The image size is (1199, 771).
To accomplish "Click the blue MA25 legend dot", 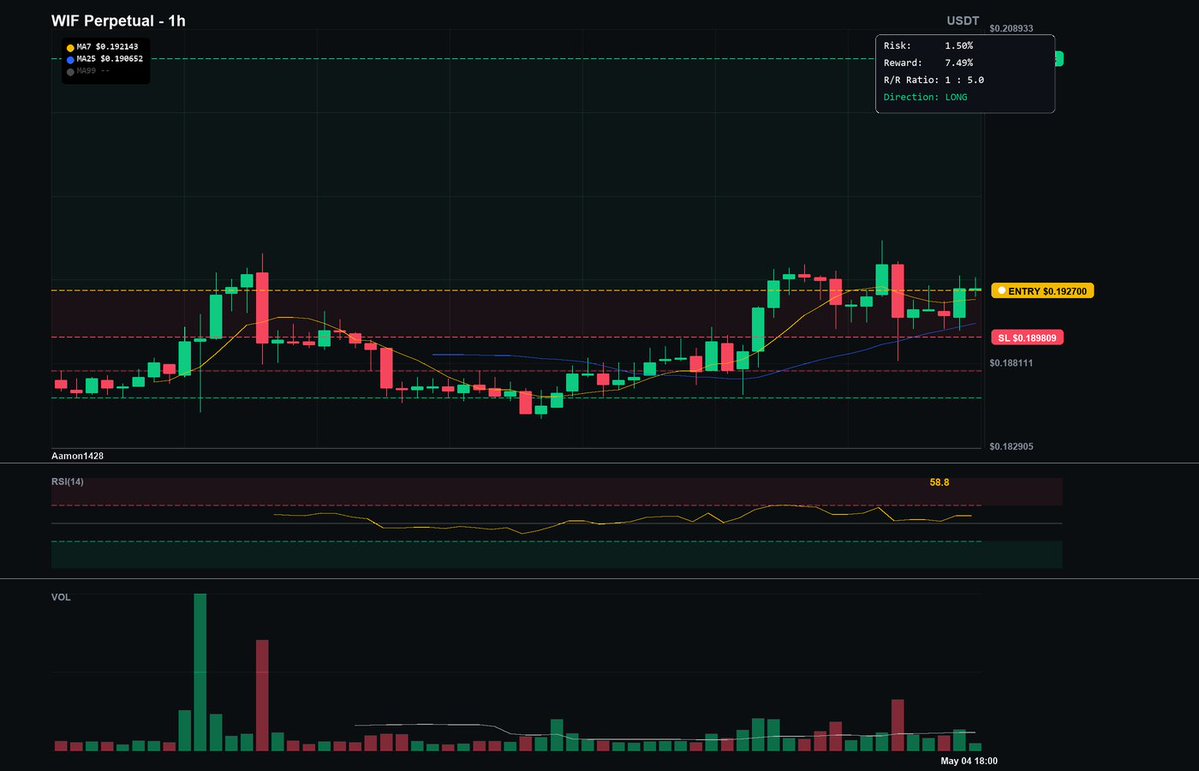I will [x=70, y=60].
